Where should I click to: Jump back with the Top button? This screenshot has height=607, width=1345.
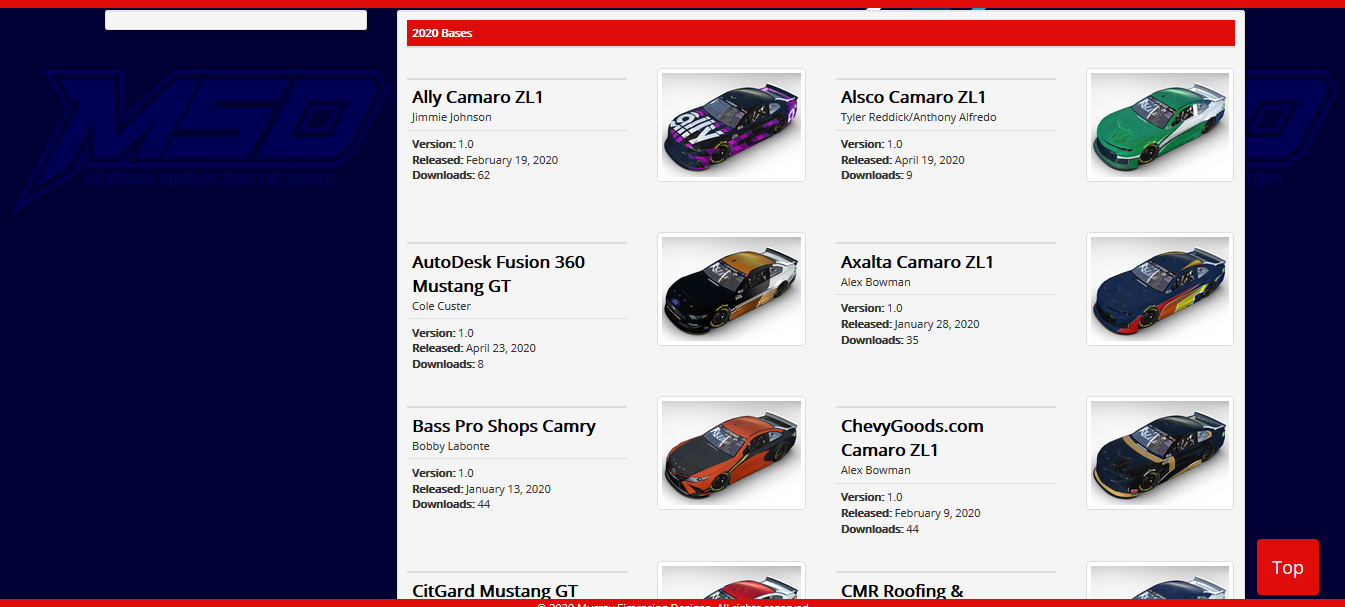1288,567
